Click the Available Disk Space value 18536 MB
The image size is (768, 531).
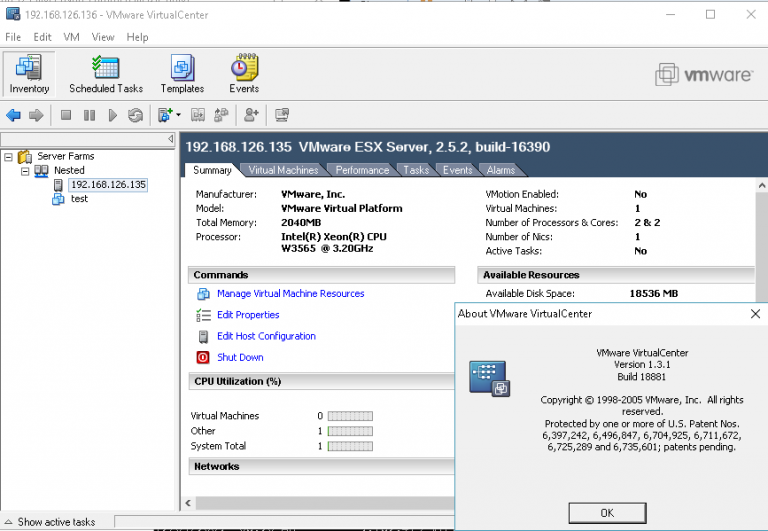coord(653,293)
